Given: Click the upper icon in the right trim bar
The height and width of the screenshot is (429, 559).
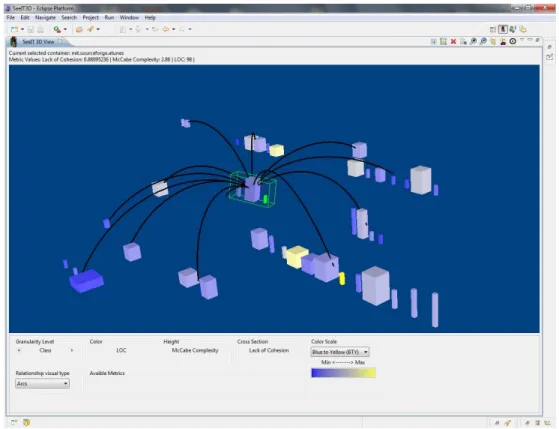Looking at the screenshot, I should pyautogui.click(x=549, y=47).
